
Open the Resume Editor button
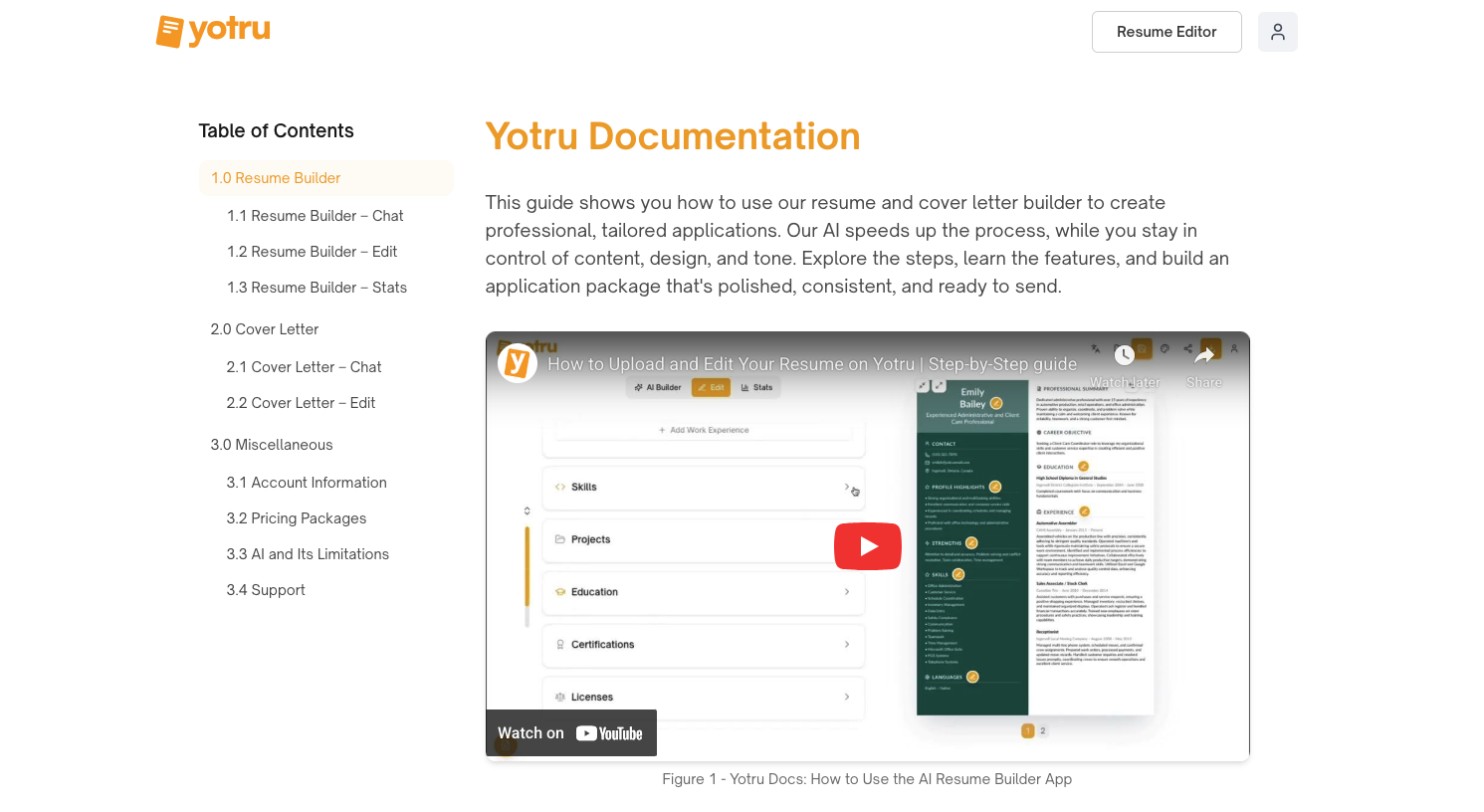(x=1166, y=32)
